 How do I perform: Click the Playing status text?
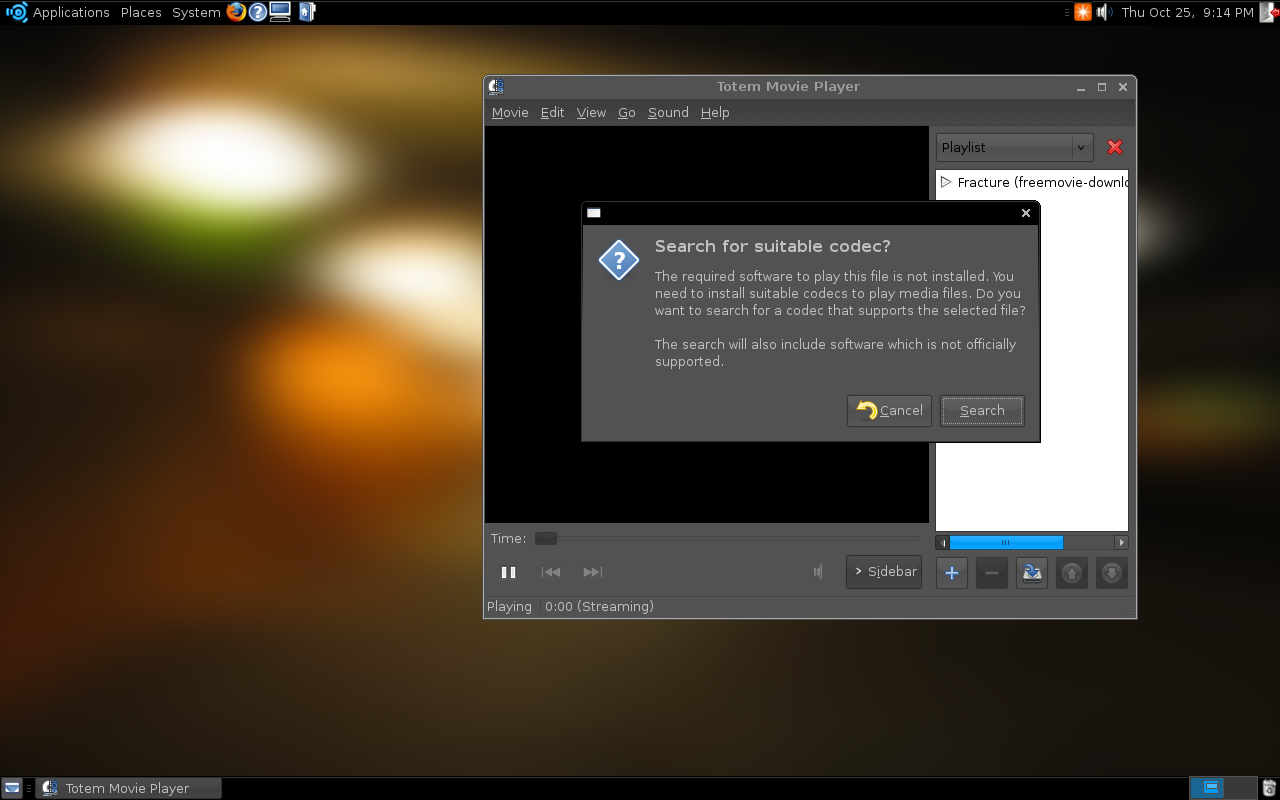(x=509, y=606)
